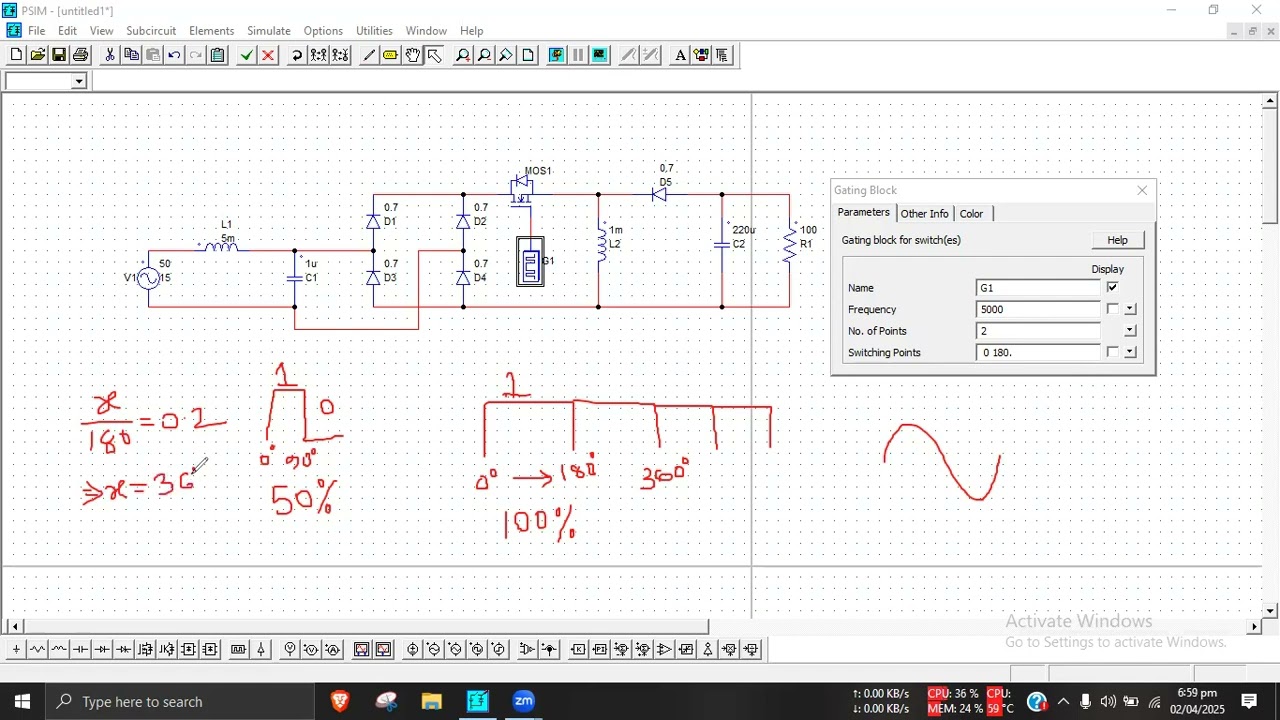Viewport: 1280px width, 720px height.
Task: Click the Fit to Page icon
Action: pyautogui.click(x=528, y=55)
